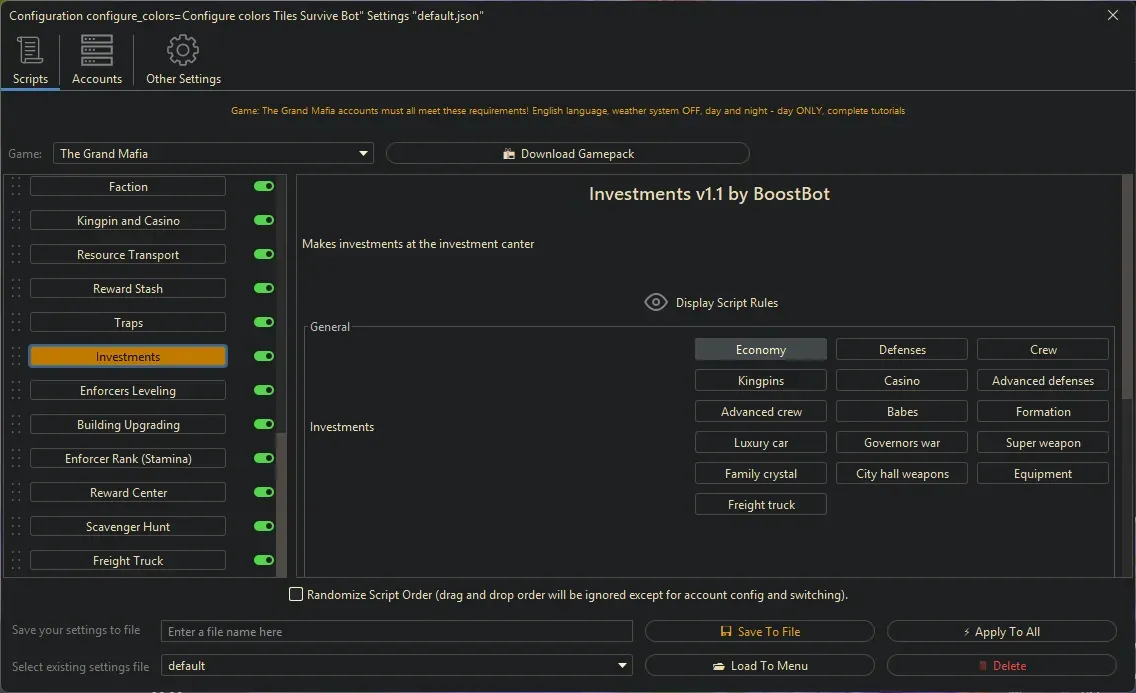This screenshot has height=693, width=1136.
Task: Toggle Building Upgrading script off
Action: 264,424
